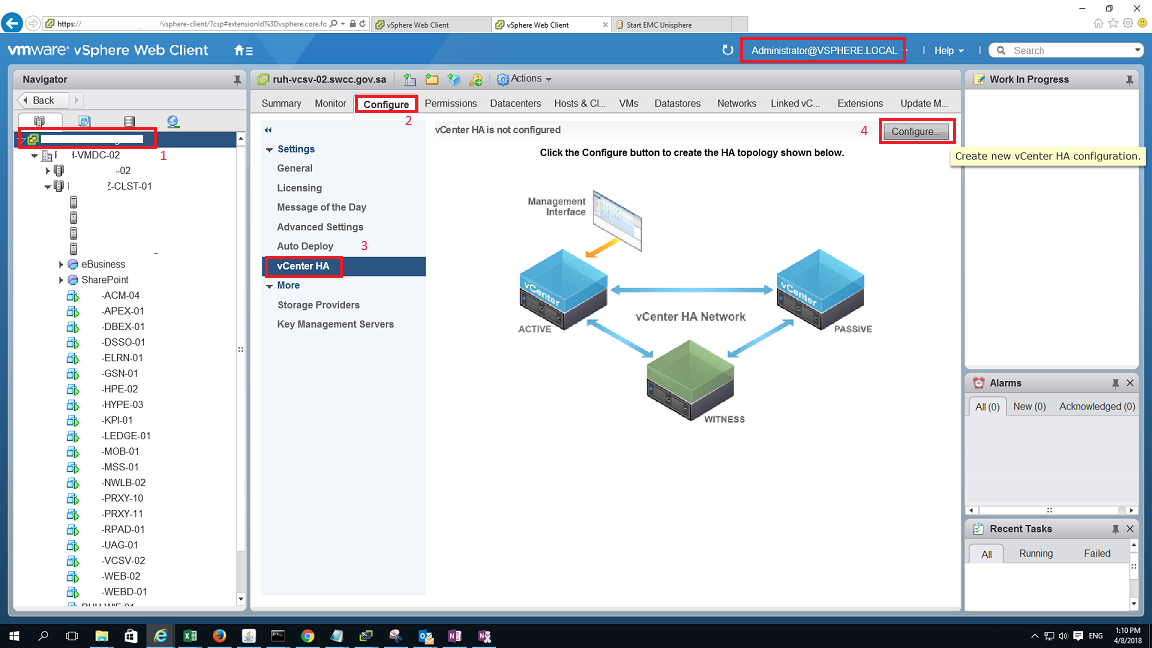Open the Help menu
The image size is (1152, 648).
946,49
